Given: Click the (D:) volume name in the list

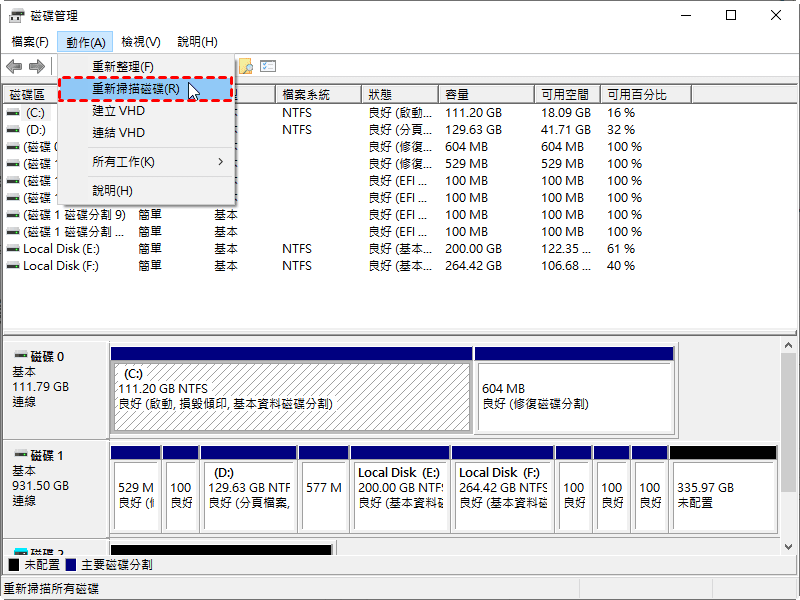Looking at the screenshot, I should click(x=36, y=130).
